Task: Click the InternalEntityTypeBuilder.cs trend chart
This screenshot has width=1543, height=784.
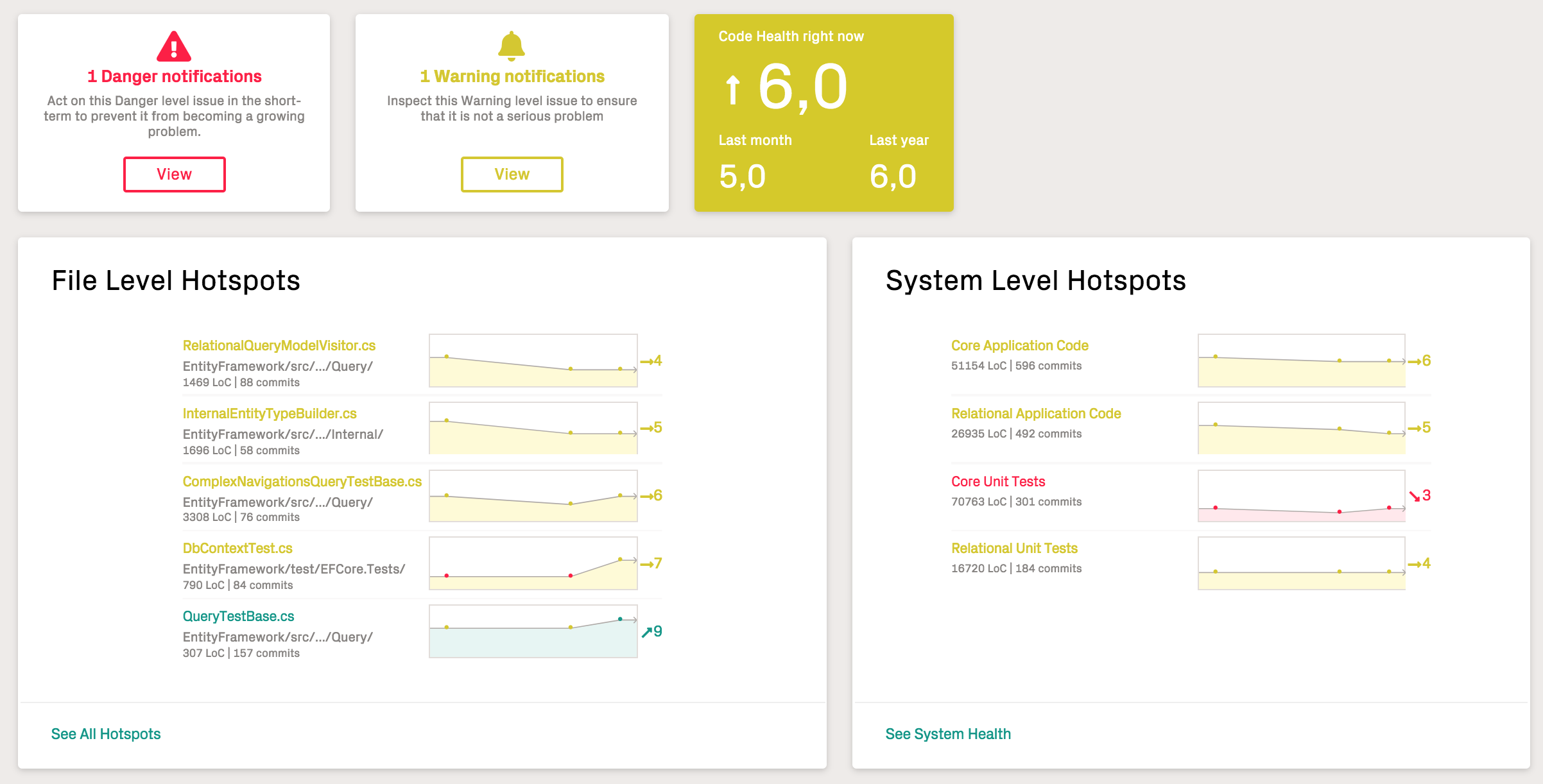Action: tap(533, 428)
